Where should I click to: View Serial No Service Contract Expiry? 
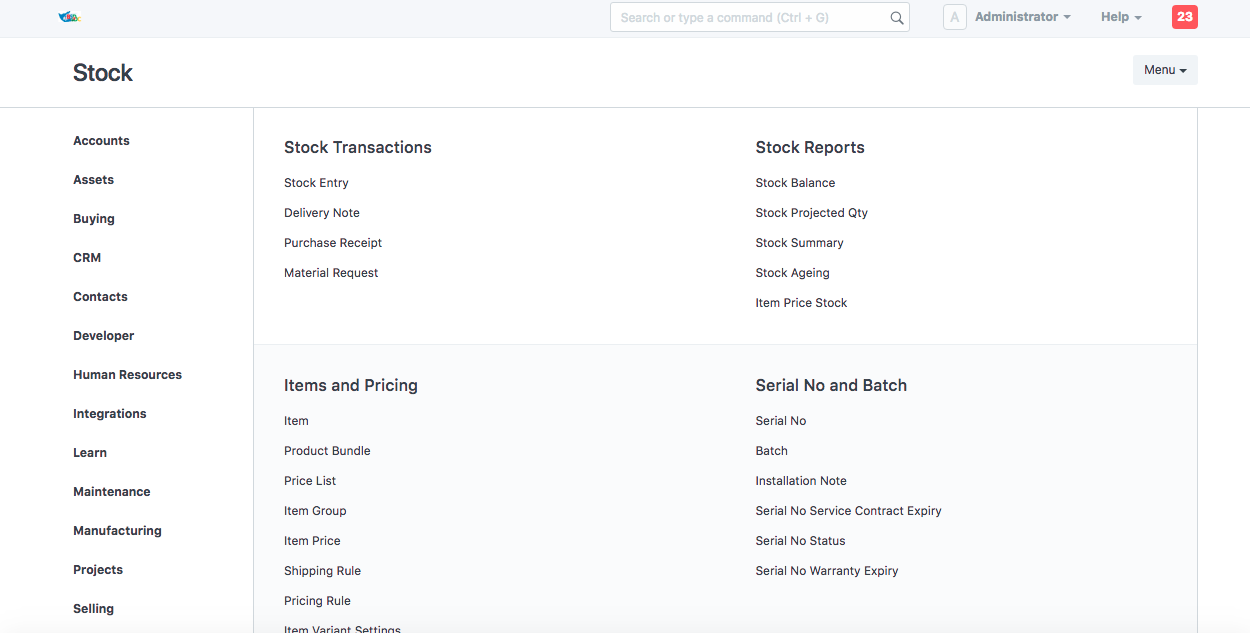pos(849,511)
